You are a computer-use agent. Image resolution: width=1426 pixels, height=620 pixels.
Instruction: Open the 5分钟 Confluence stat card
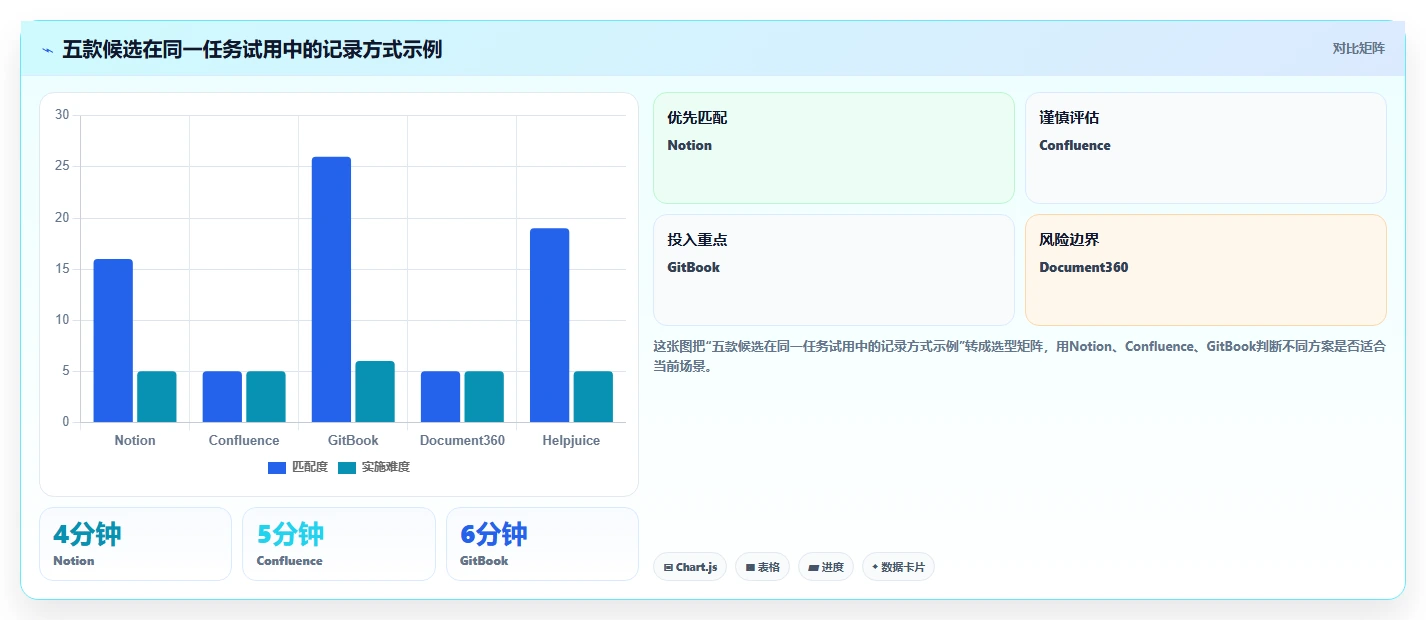339,544
